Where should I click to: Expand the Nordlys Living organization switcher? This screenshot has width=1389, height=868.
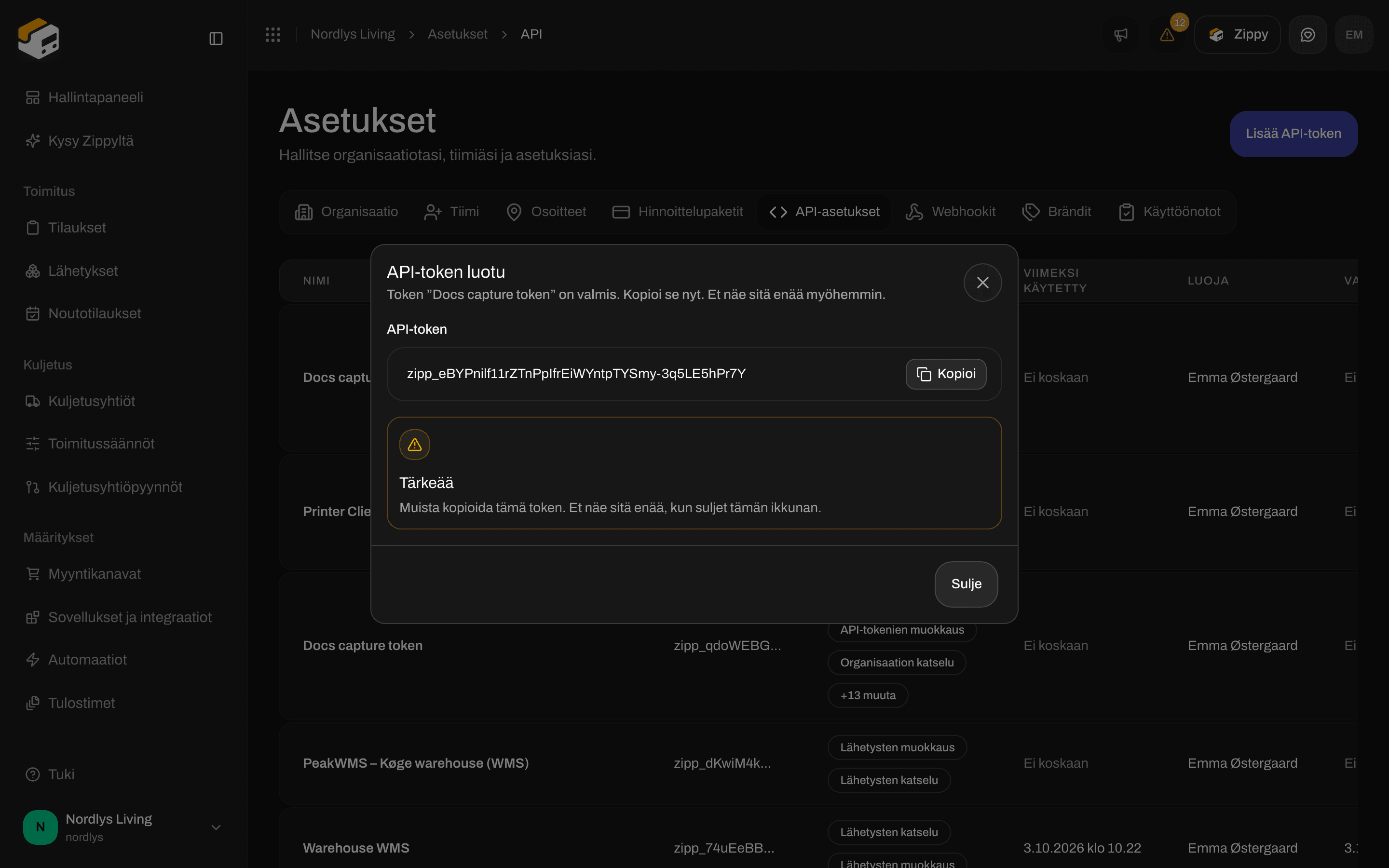123,827
